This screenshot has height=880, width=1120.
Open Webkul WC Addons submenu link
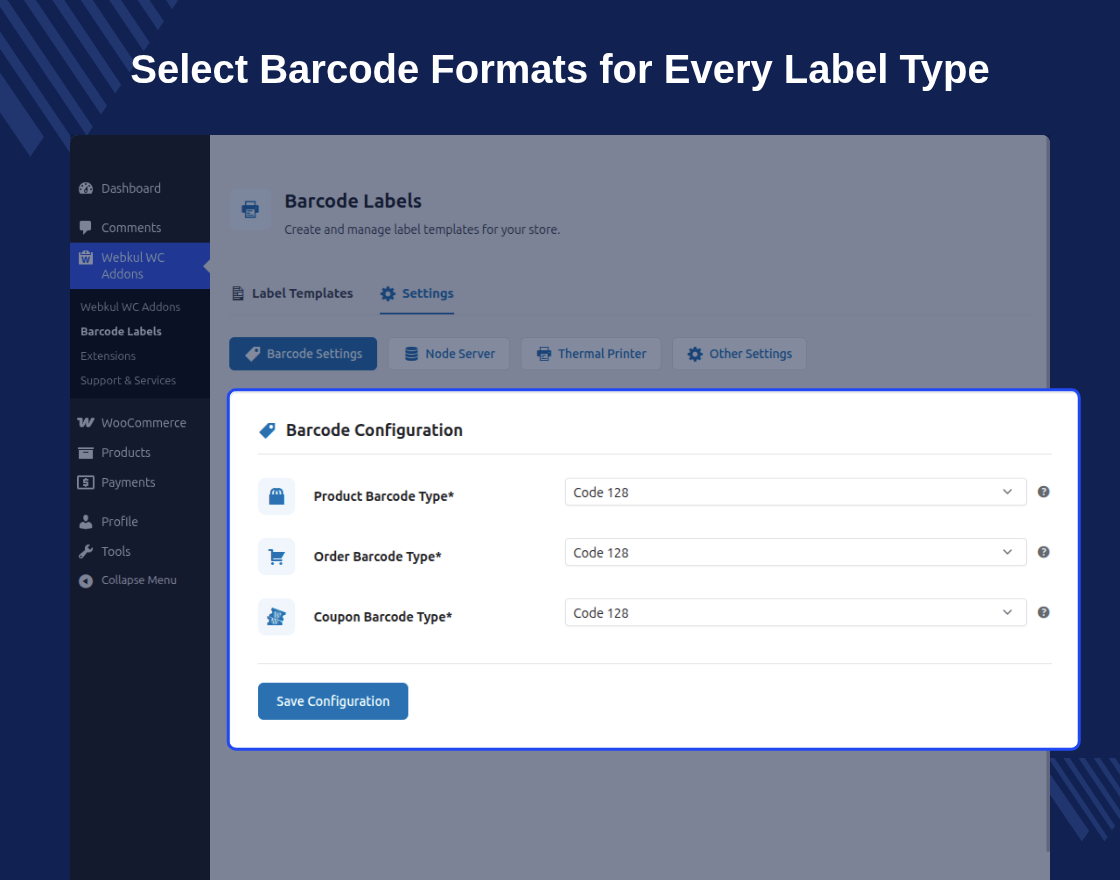(130, 307)
